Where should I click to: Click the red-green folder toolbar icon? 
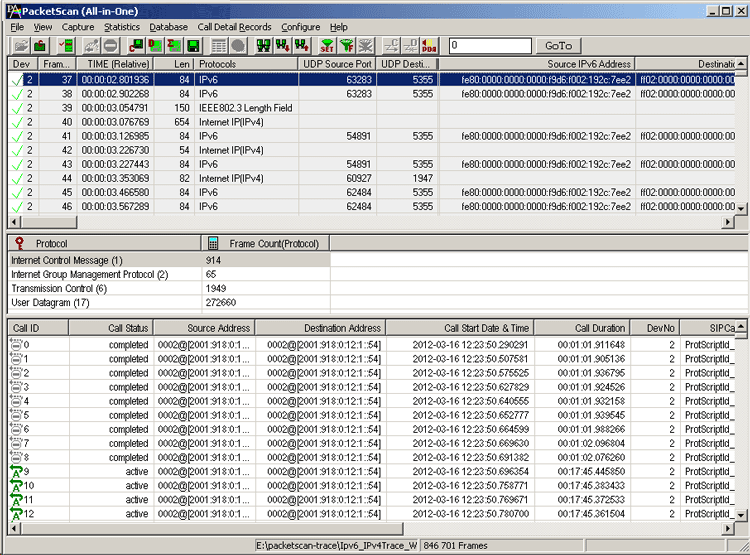pyautogui.click(x=40, y=46)
